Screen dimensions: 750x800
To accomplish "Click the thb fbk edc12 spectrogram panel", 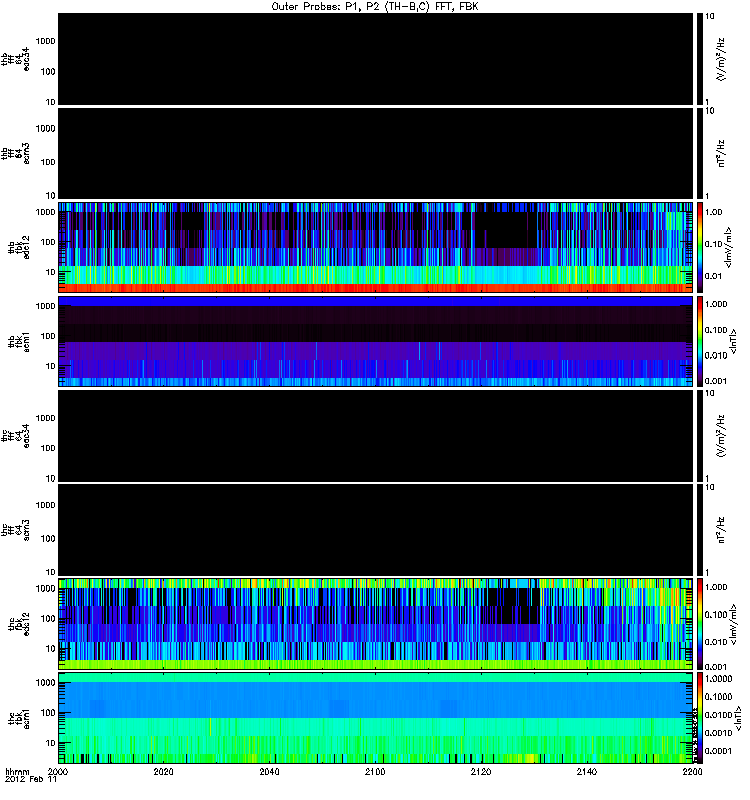I will click(x=375, y=247).
